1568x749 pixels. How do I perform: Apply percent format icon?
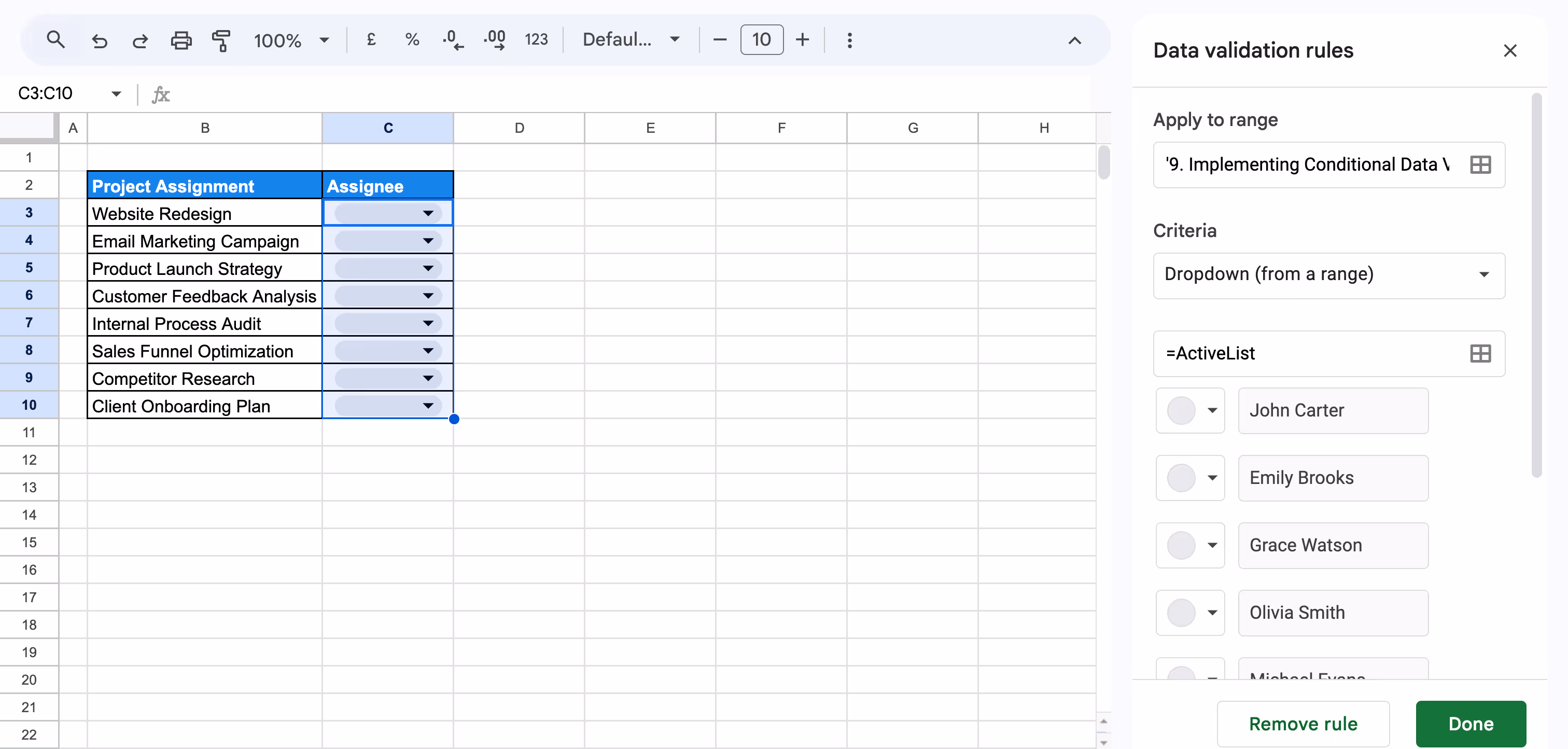[412, 39]
